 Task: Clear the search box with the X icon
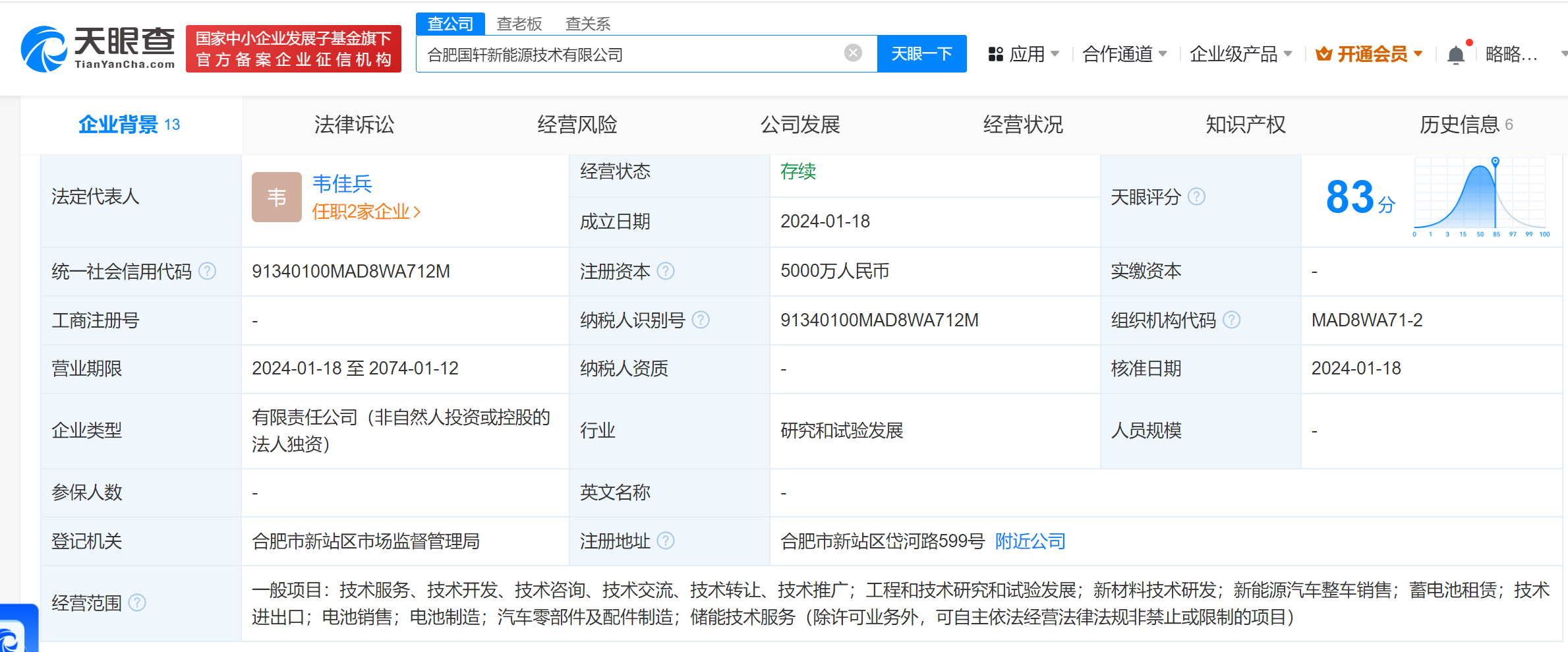click(x=853, y=53)
